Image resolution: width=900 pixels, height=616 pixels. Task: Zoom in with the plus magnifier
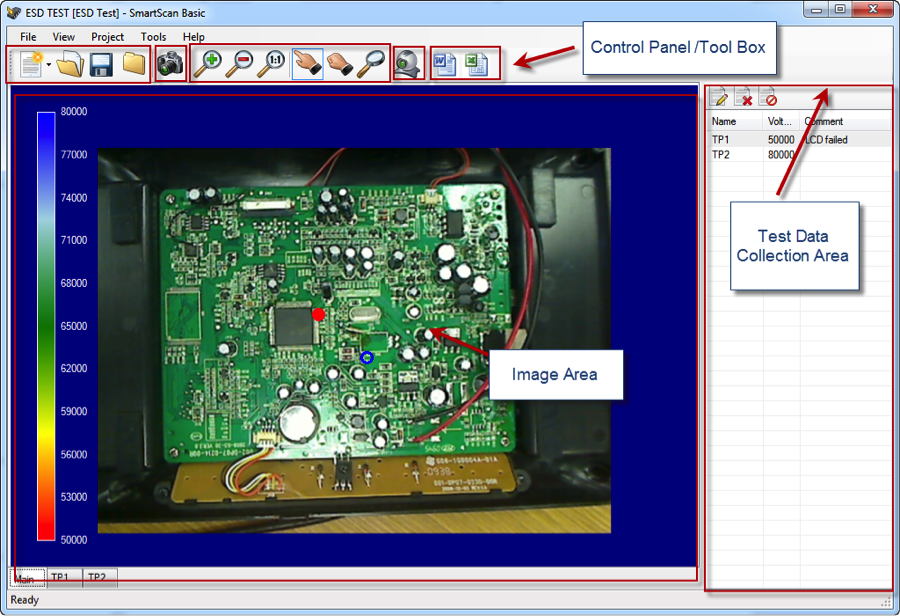coord(208,66)
